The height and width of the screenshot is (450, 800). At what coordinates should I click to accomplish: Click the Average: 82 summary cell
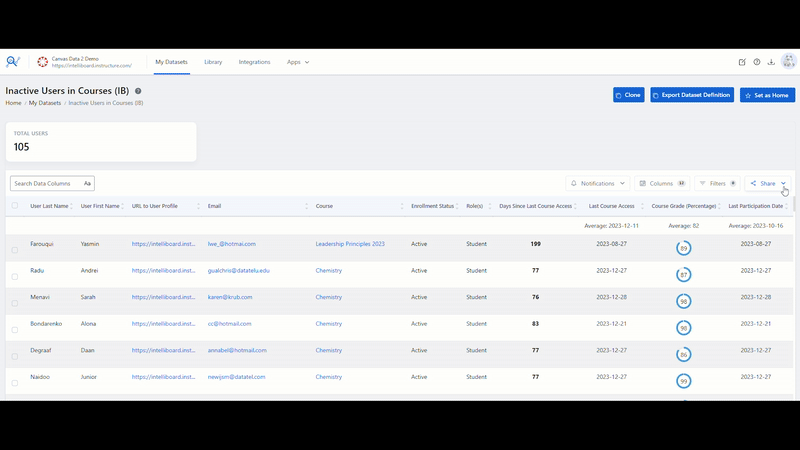(x=683, y=226)
